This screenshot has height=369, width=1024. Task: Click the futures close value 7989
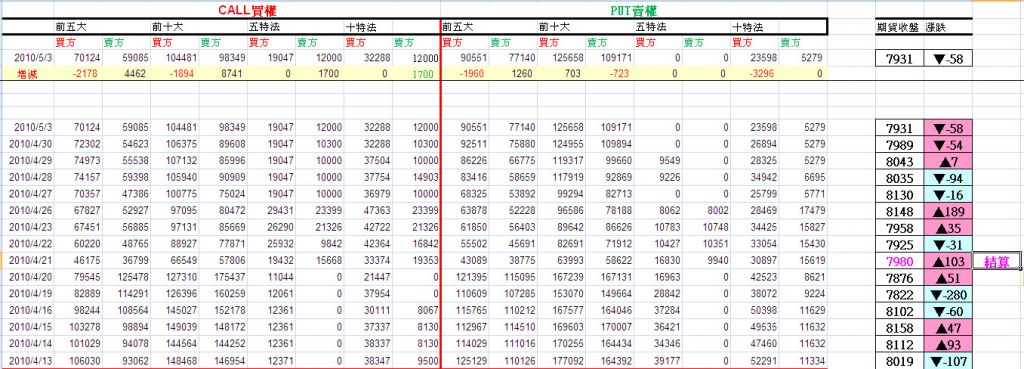(x=900, y=146)
